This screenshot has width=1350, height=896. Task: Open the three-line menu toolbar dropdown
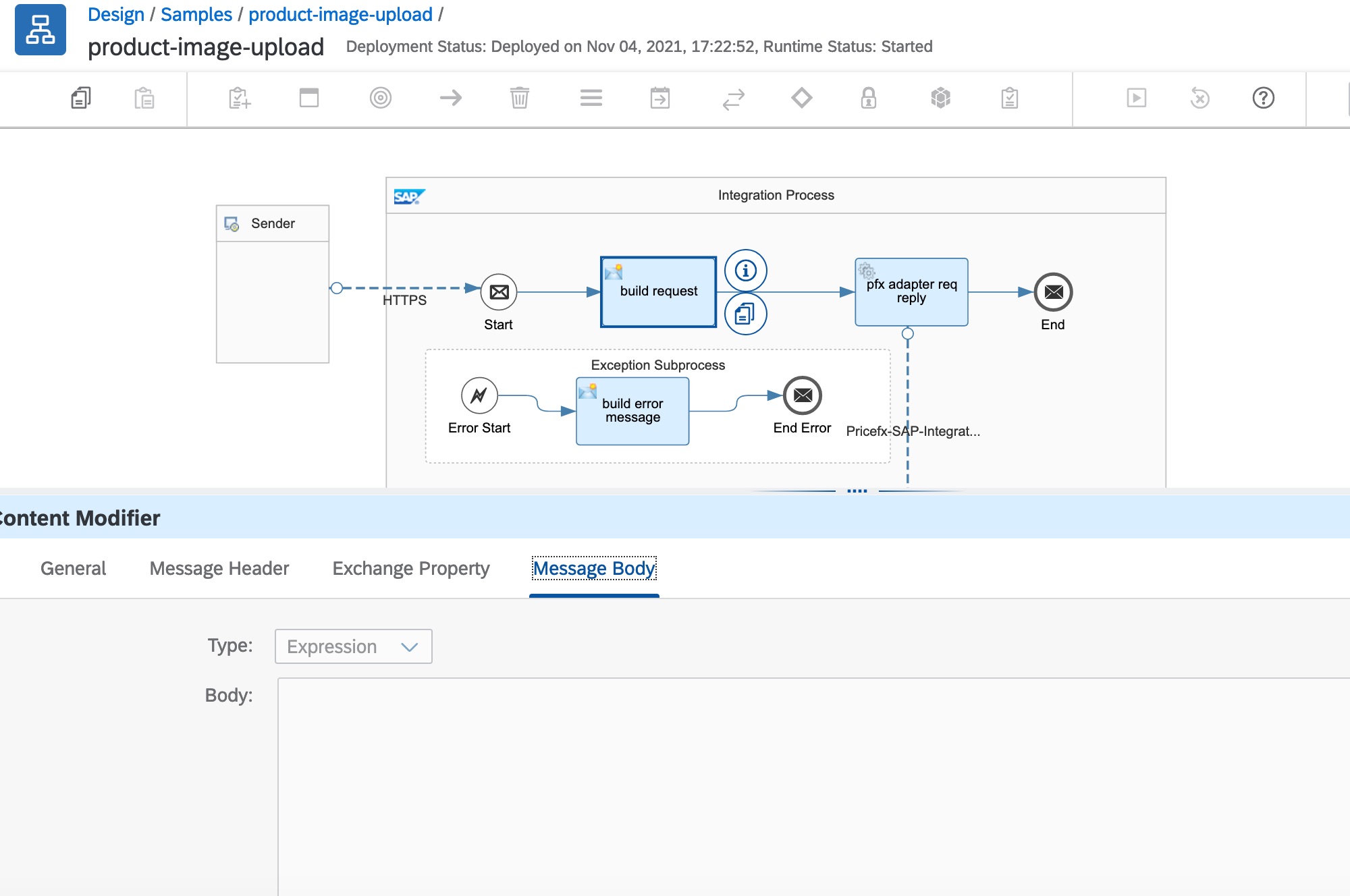click(x=591, y=99)
